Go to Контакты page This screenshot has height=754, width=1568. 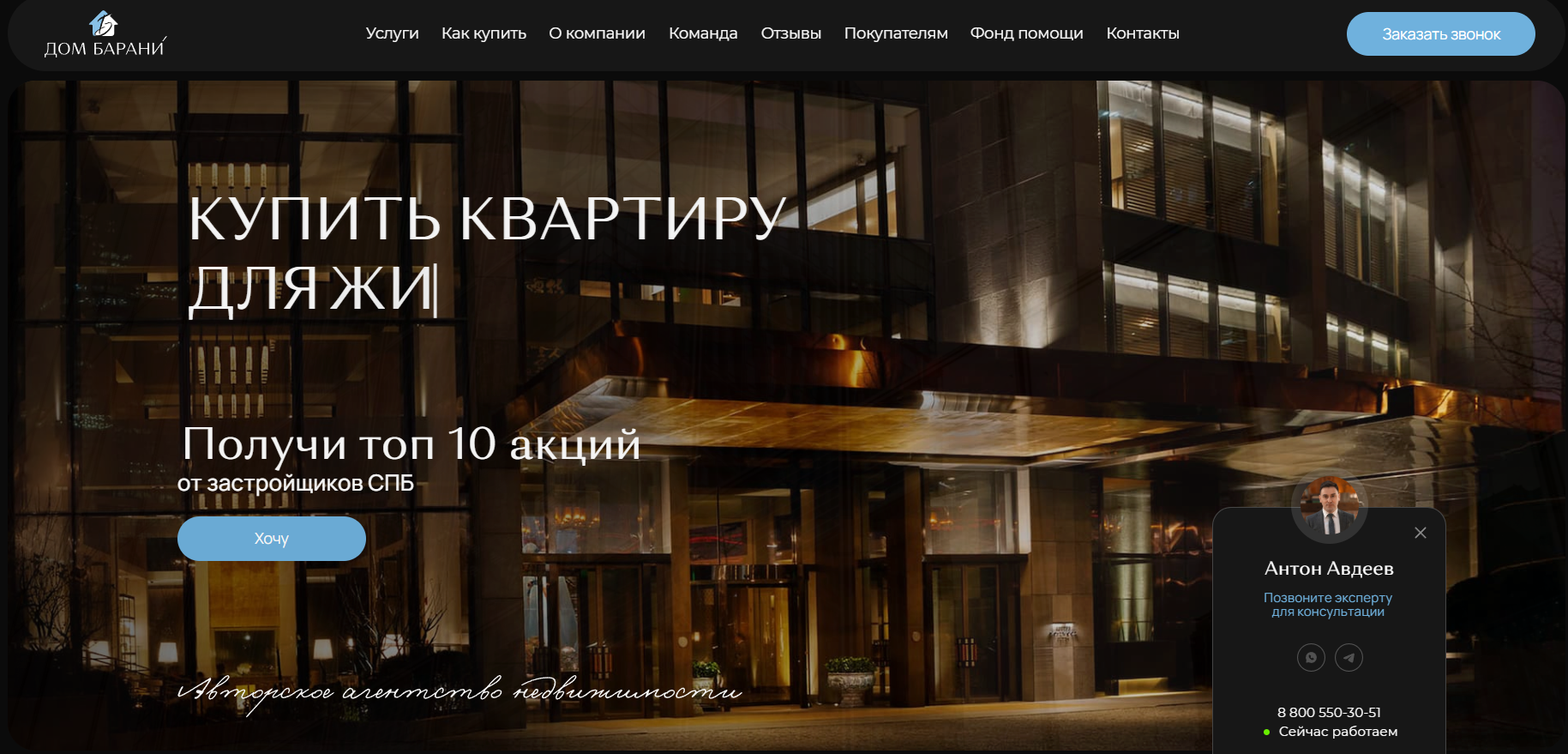pos(1143,33)
